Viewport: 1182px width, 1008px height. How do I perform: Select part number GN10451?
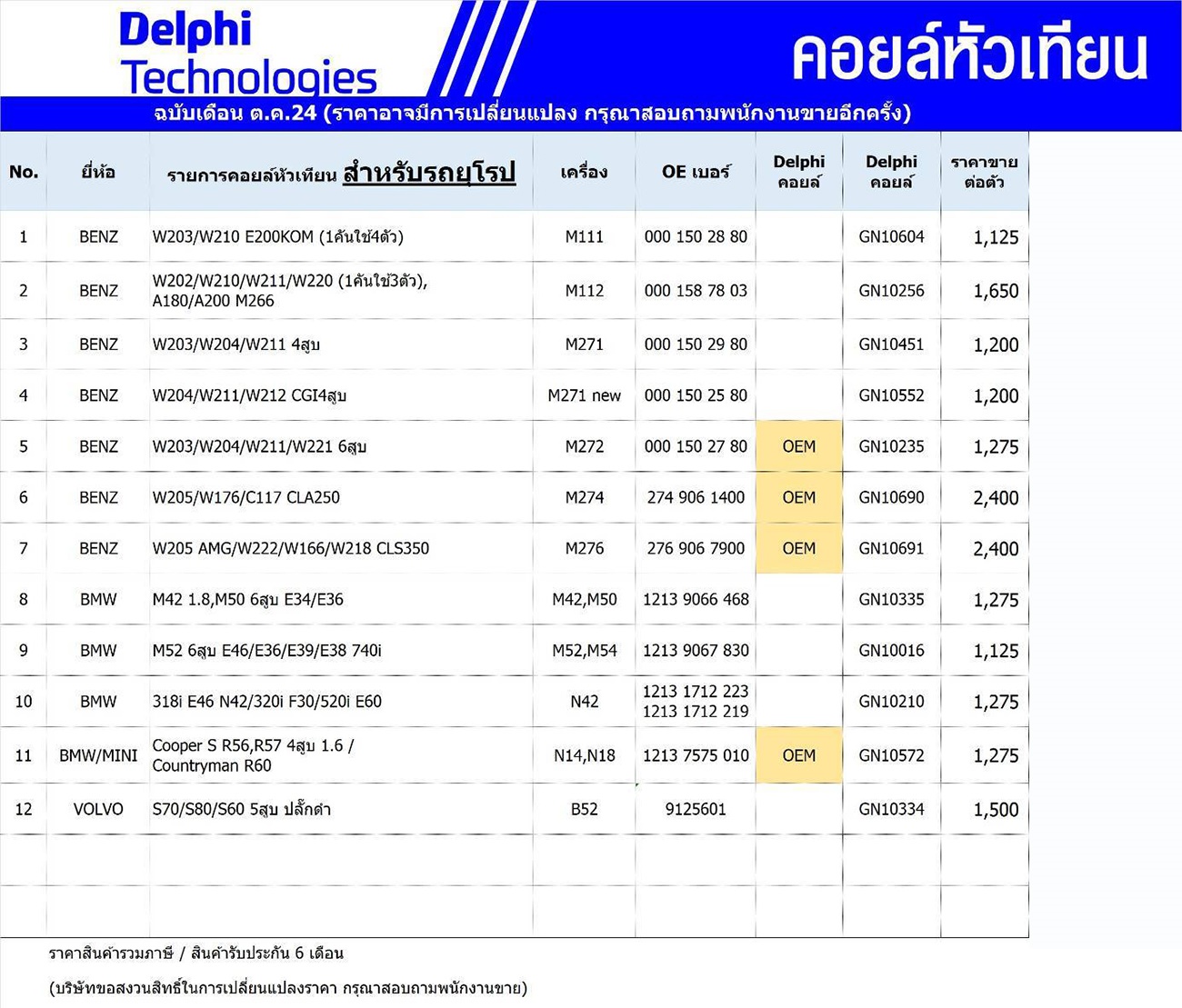[x=891, y=344]
